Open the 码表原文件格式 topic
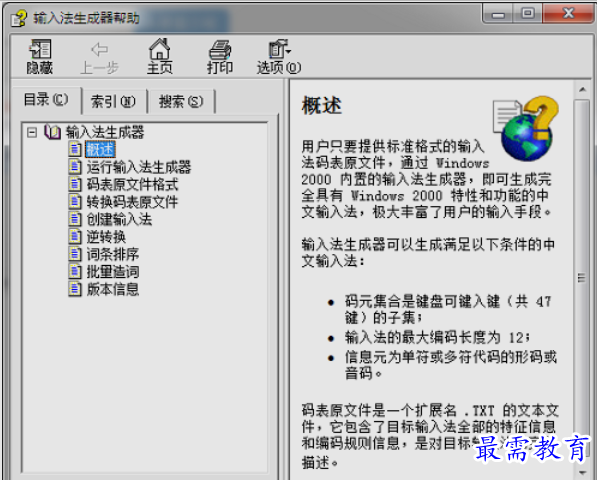Screen dimensions: 597x480 point(132,184)
